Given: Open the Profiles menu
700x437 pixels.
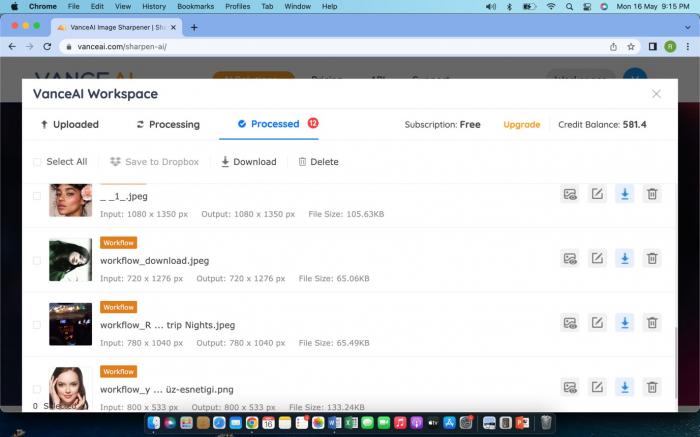Looking at the screenshot, I should pos(238,6).
